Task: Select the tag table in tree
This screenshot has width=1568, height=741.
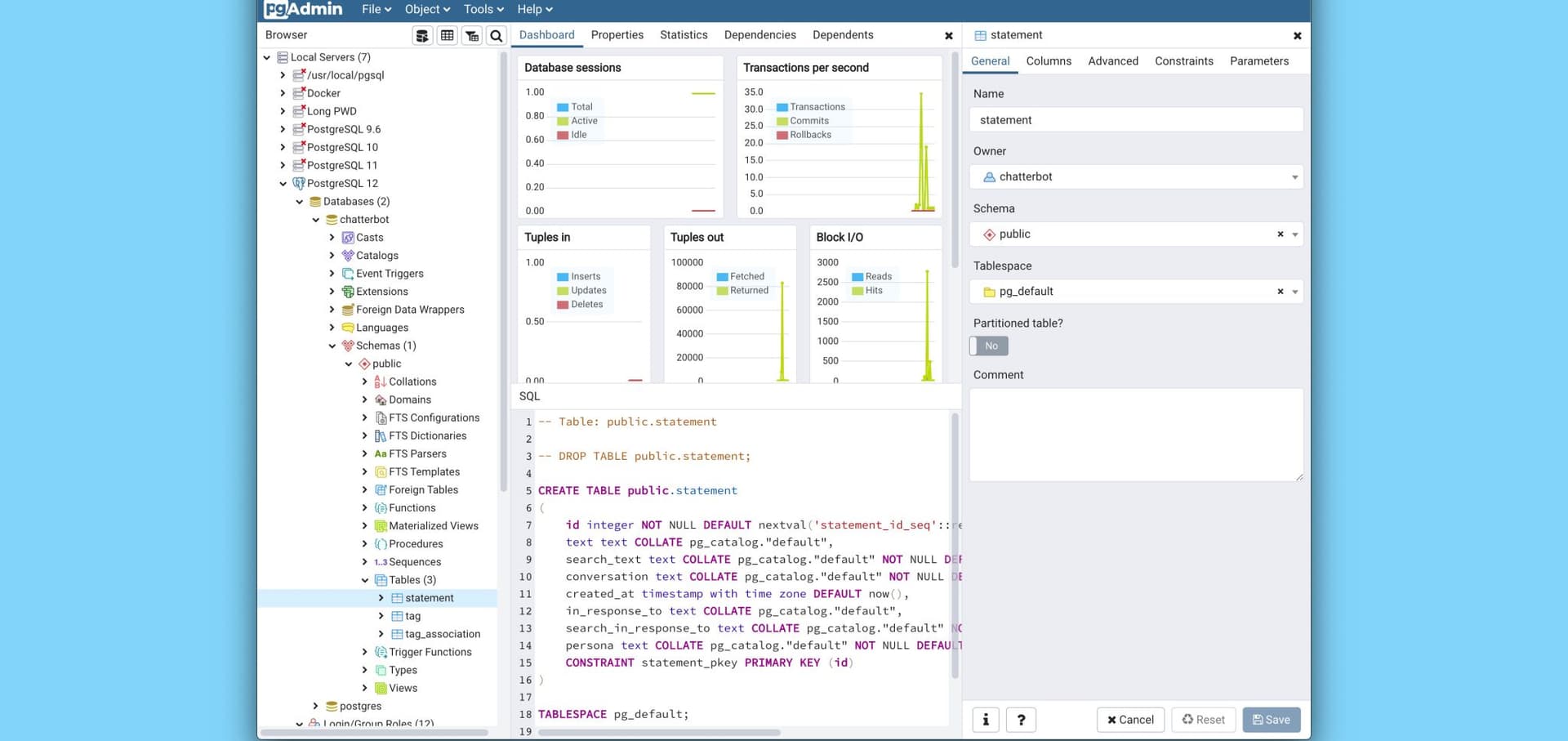Action: pos(412,616)
